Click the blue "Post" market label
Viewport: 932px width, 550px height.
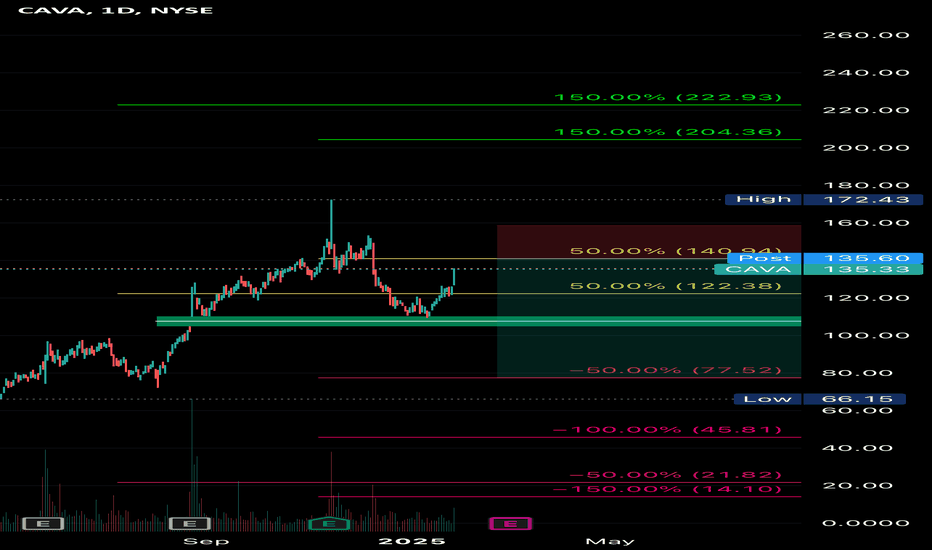[764, 258]
